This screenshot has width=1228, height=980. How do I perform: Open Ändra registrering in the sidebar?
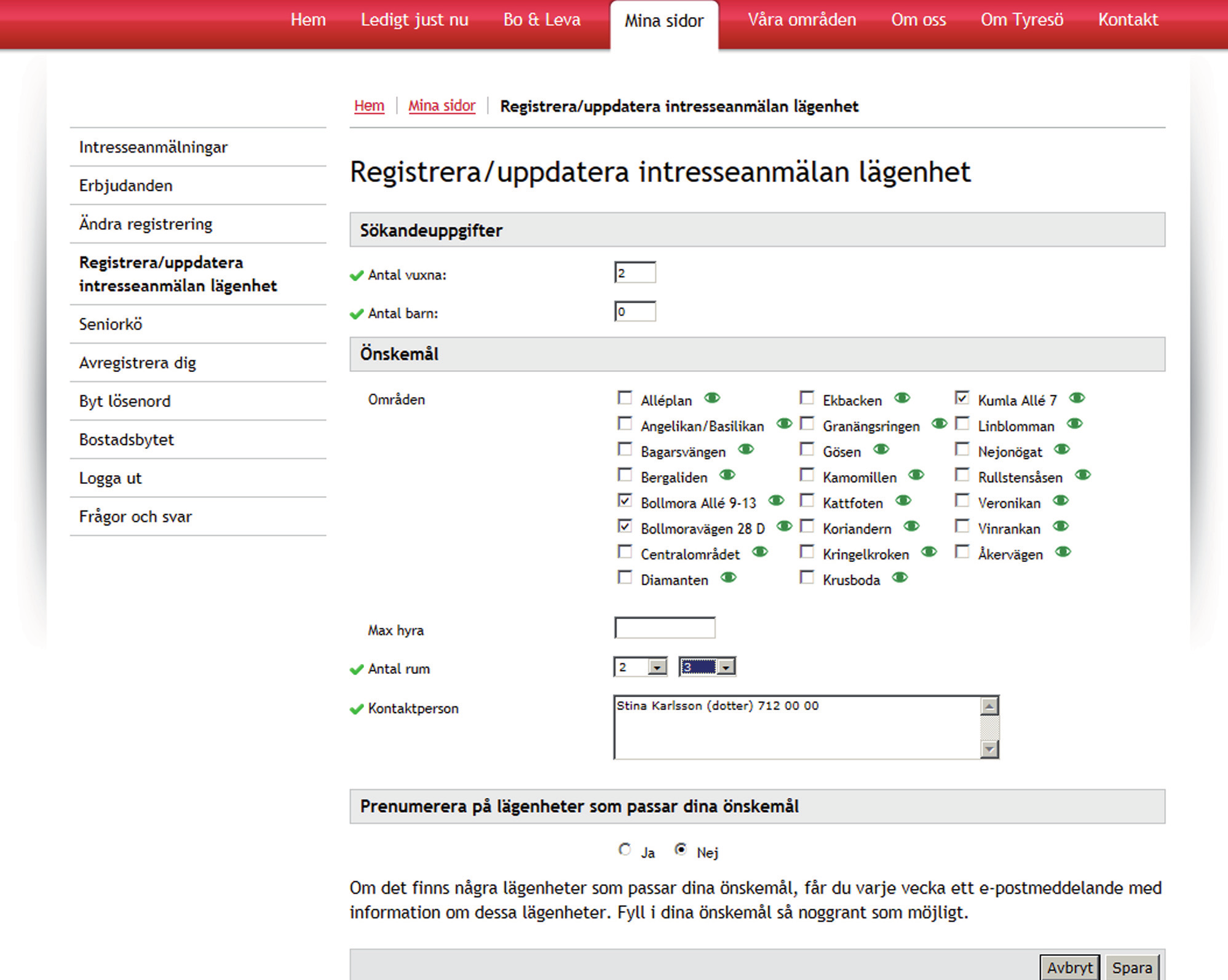click(x=198, y=224)
